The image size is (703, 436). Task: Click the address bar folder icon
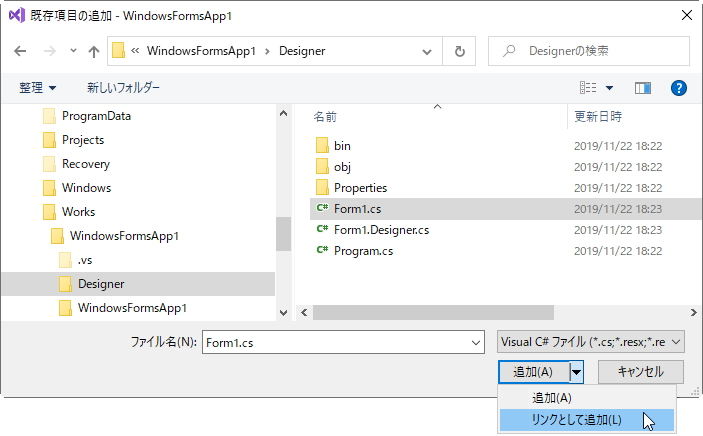pos(118,51)
